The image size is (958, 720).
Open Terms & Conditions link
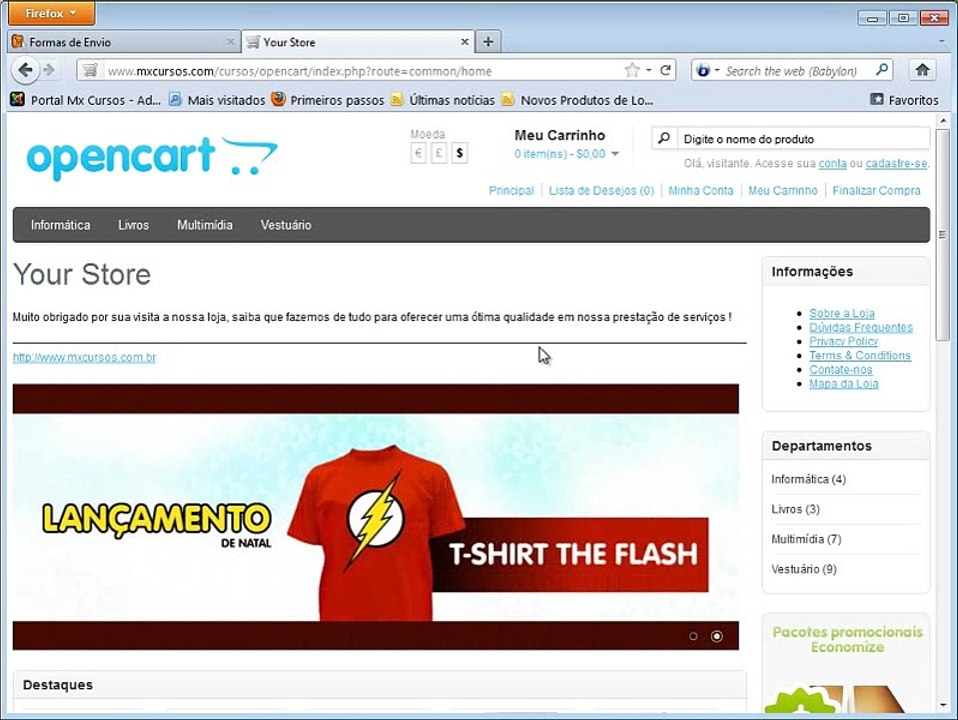point(860,355)
